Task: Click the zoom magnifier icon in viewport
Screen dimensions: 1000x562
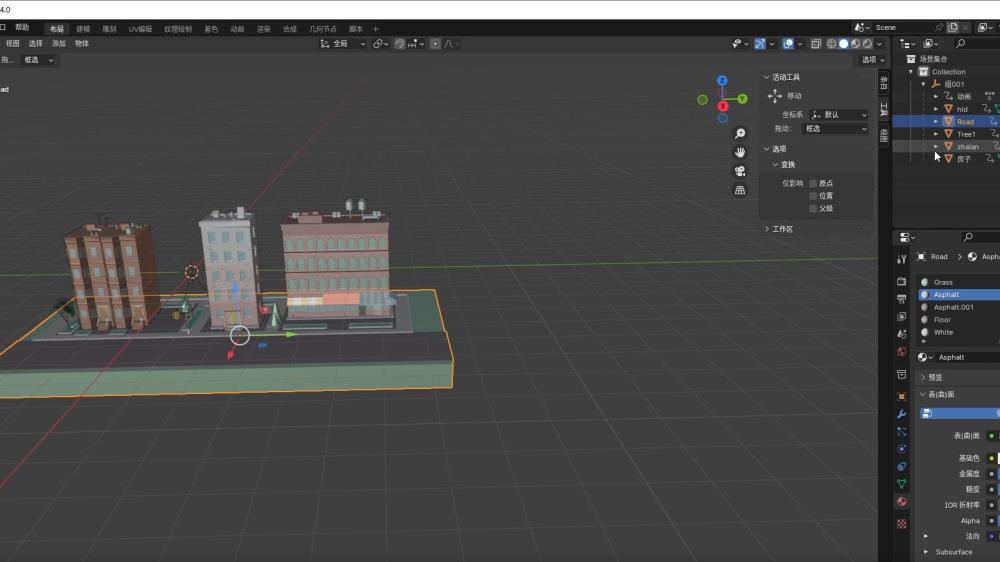Action: coord(740,133)
